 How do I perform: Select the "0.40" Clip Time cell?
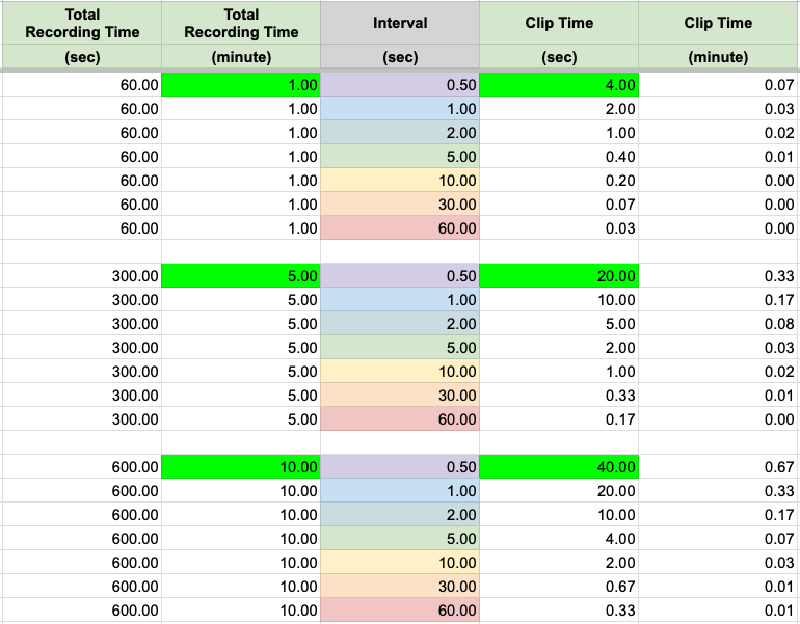click(x=559, y=157)
